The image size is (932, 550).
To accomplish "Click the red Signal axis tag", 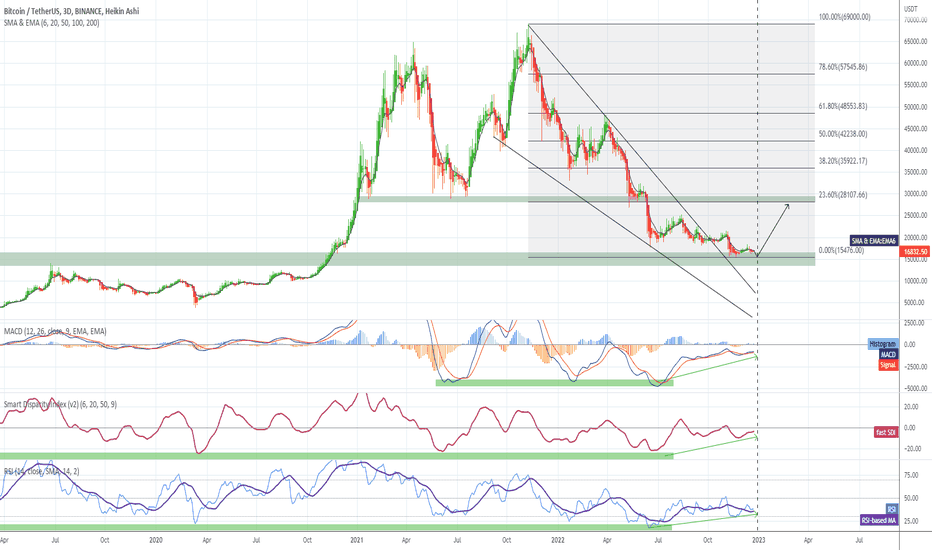I will point(887,365).
